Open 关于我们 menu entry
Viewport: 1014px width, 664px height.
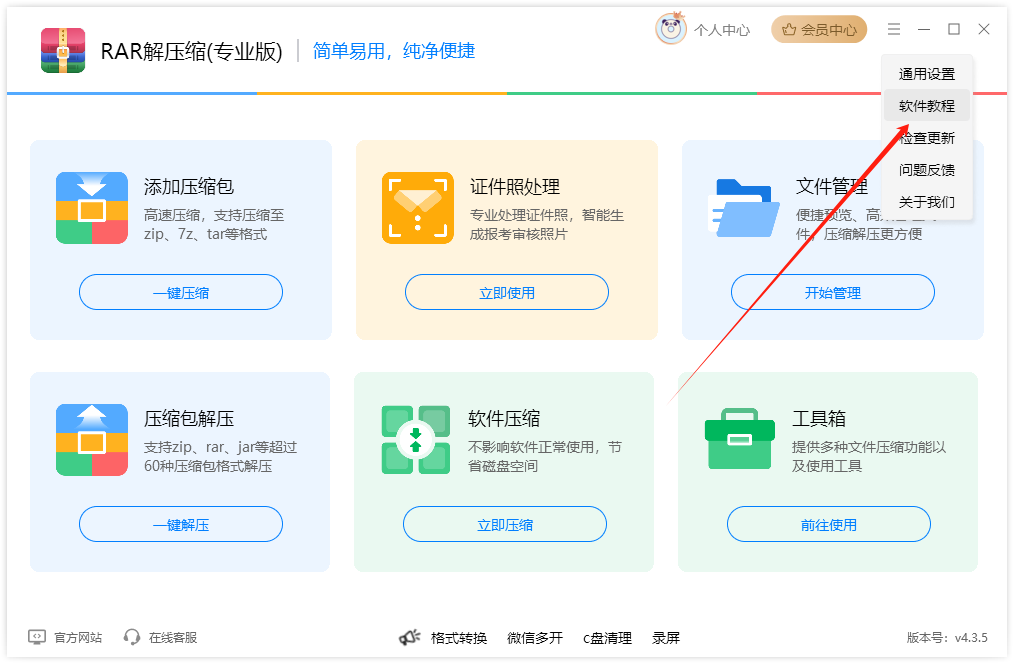pos(927,202)
